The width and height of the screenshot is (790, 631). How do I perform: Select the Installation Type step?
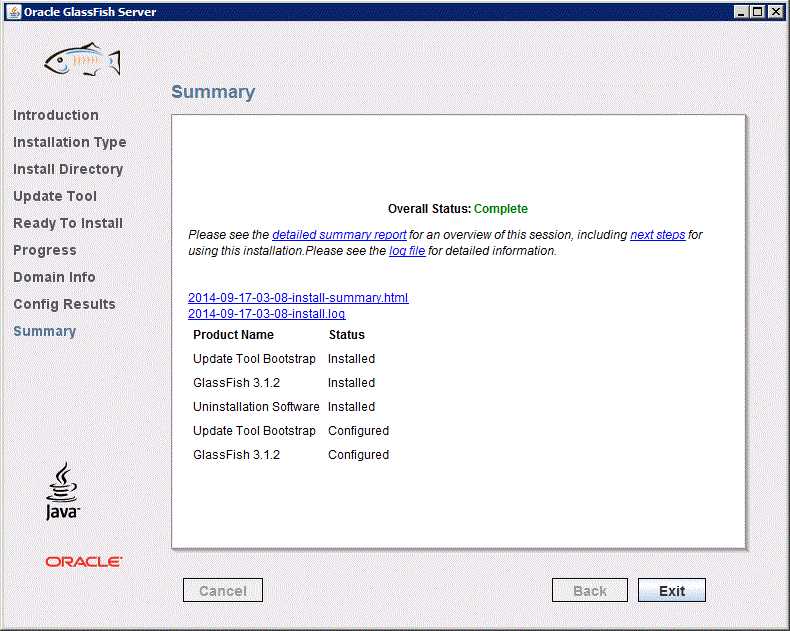(70, 143)
